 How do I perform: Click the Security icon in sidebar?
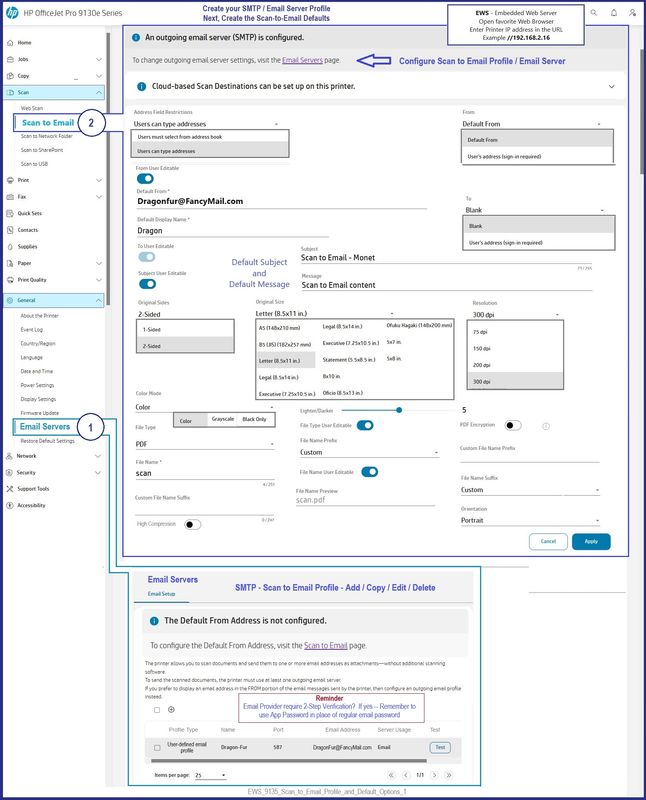point(9,472)
